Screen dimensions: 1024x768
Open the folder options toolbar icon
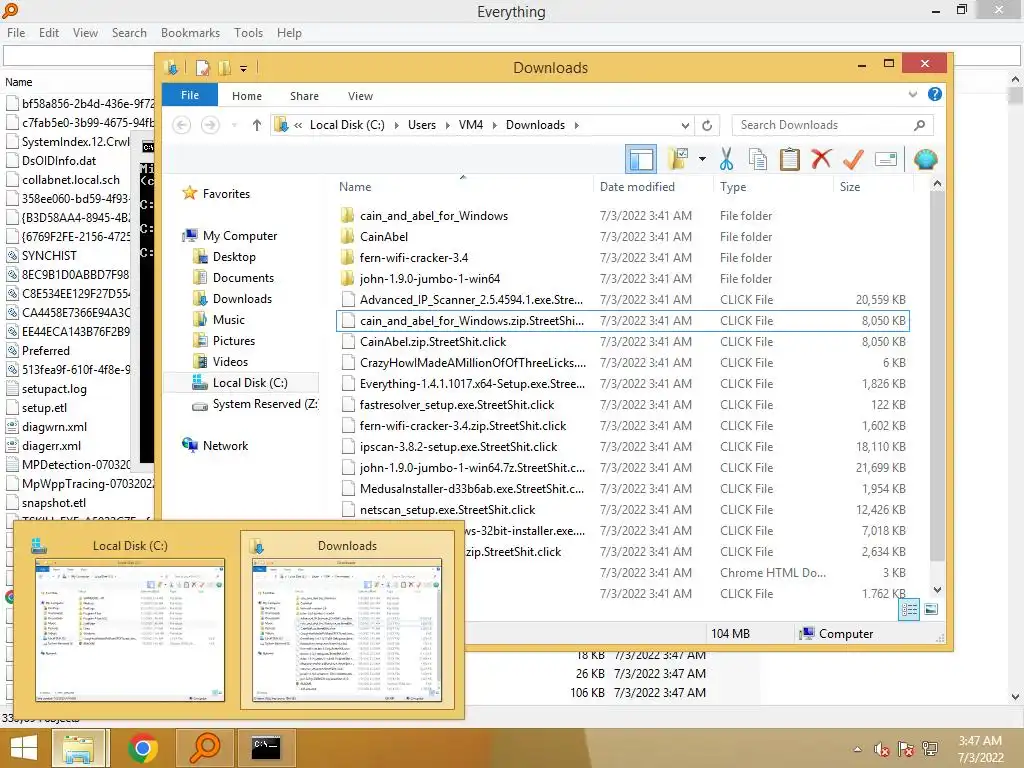(x=679, y=159)
